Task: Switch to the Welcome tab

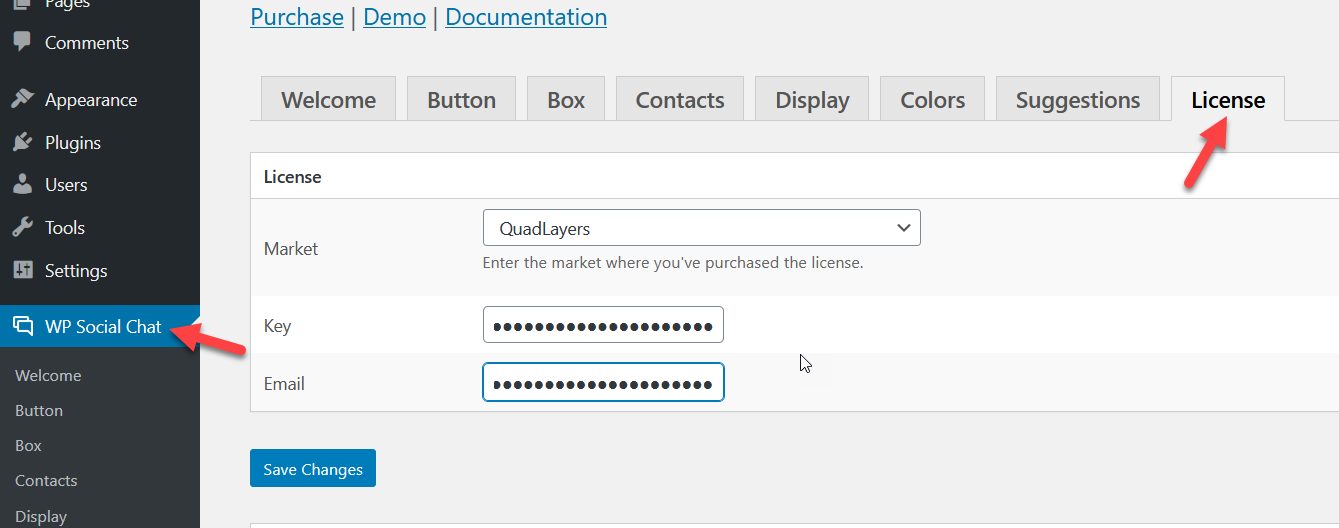Action: (x=328, y=99)
